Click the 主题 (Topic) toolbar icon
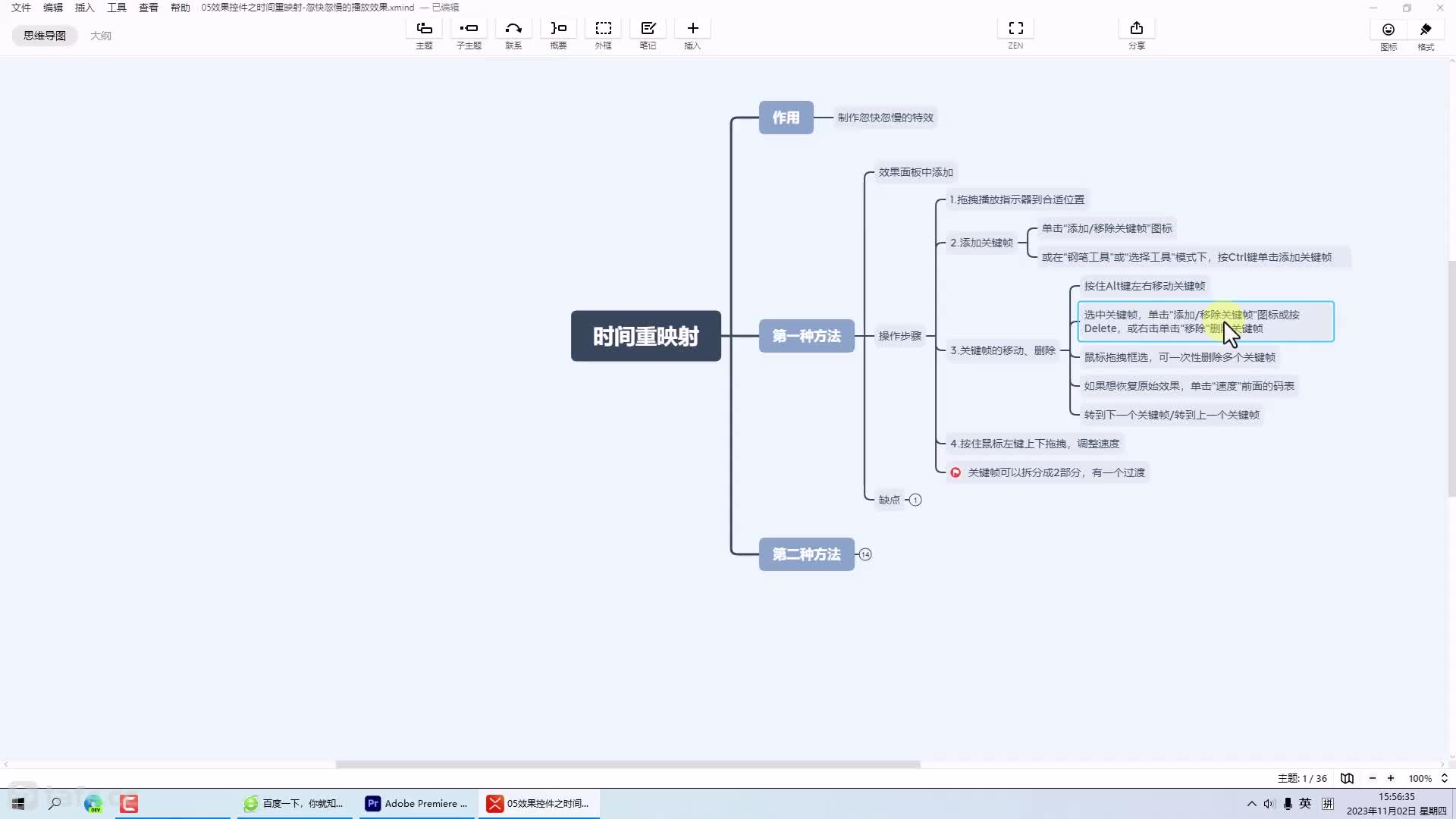The width and height of the screenshot is (1456, 819). (424, 29)
